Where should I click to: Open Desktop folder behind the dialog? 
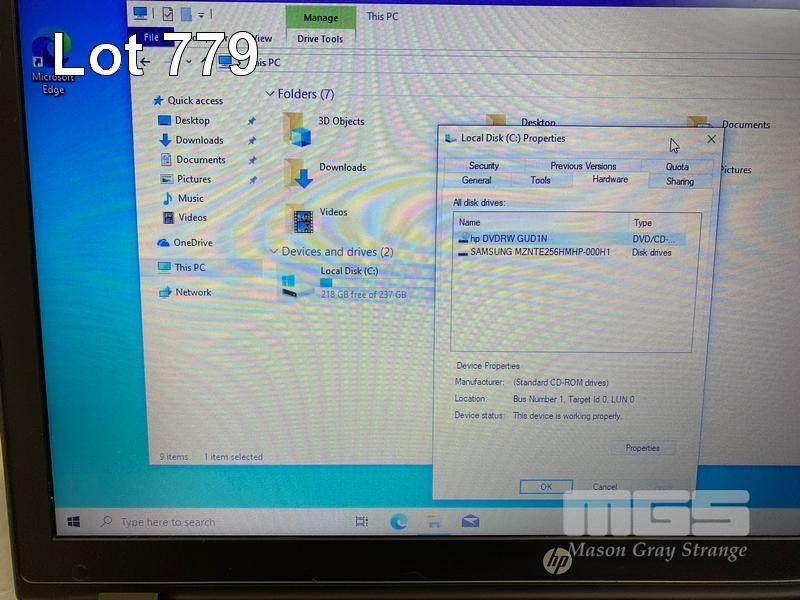tap(520, 121)
